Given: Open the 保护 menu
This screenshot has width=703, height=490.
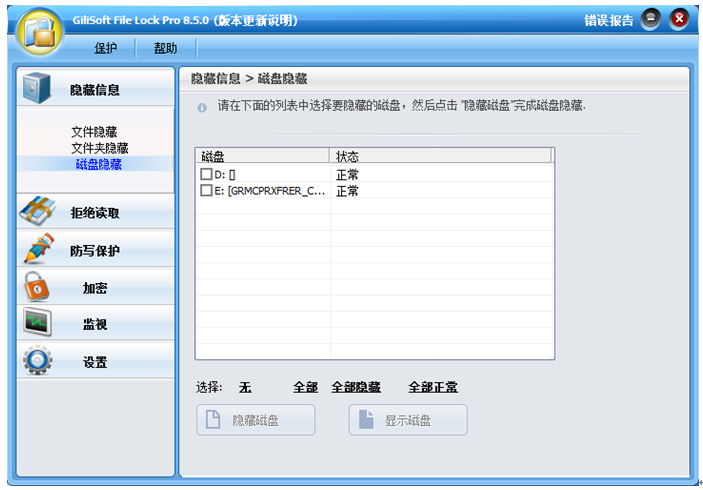Looking at the screenshot, I should (106, 48).
